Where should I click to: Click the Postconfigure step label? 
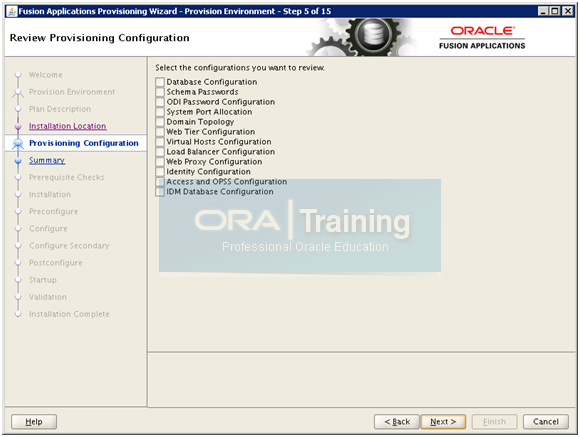(x=56, y=263)
